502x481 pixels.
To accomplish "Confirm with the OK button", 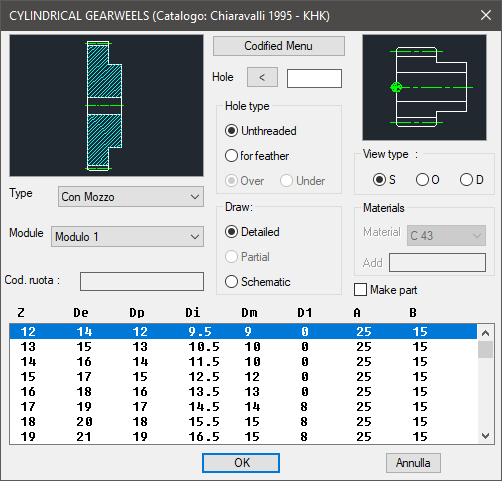I will click(241, 463).
